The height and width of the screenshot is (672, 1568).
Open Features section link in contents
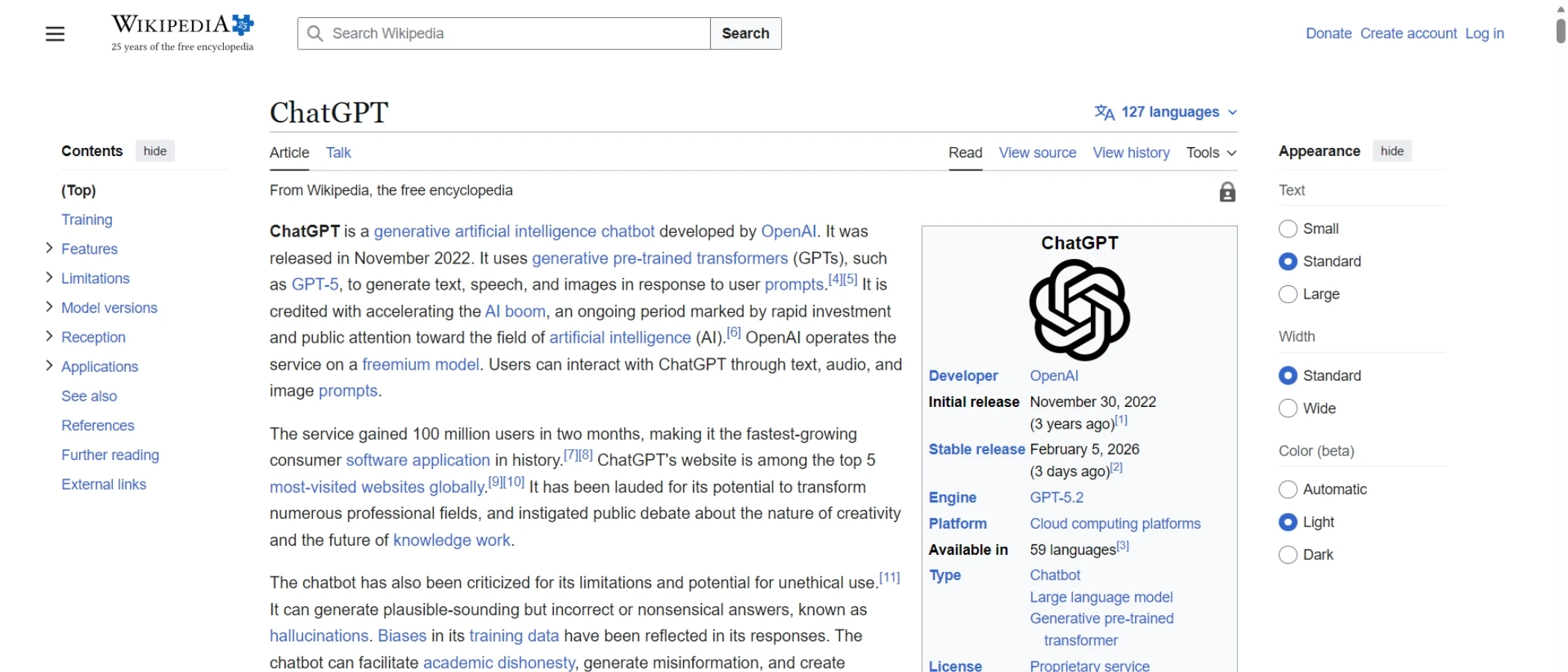pyautogui.click(x=90, y=249)
